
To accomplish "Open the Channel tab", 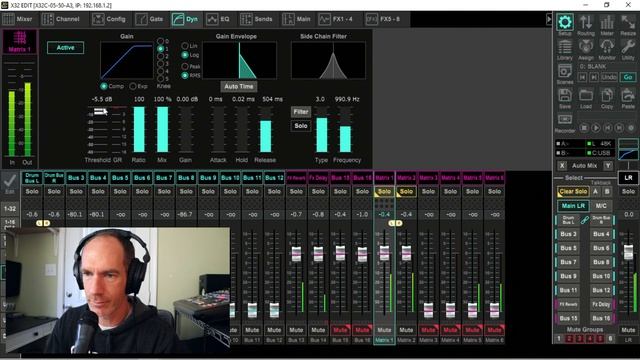I will click(61, 19).
